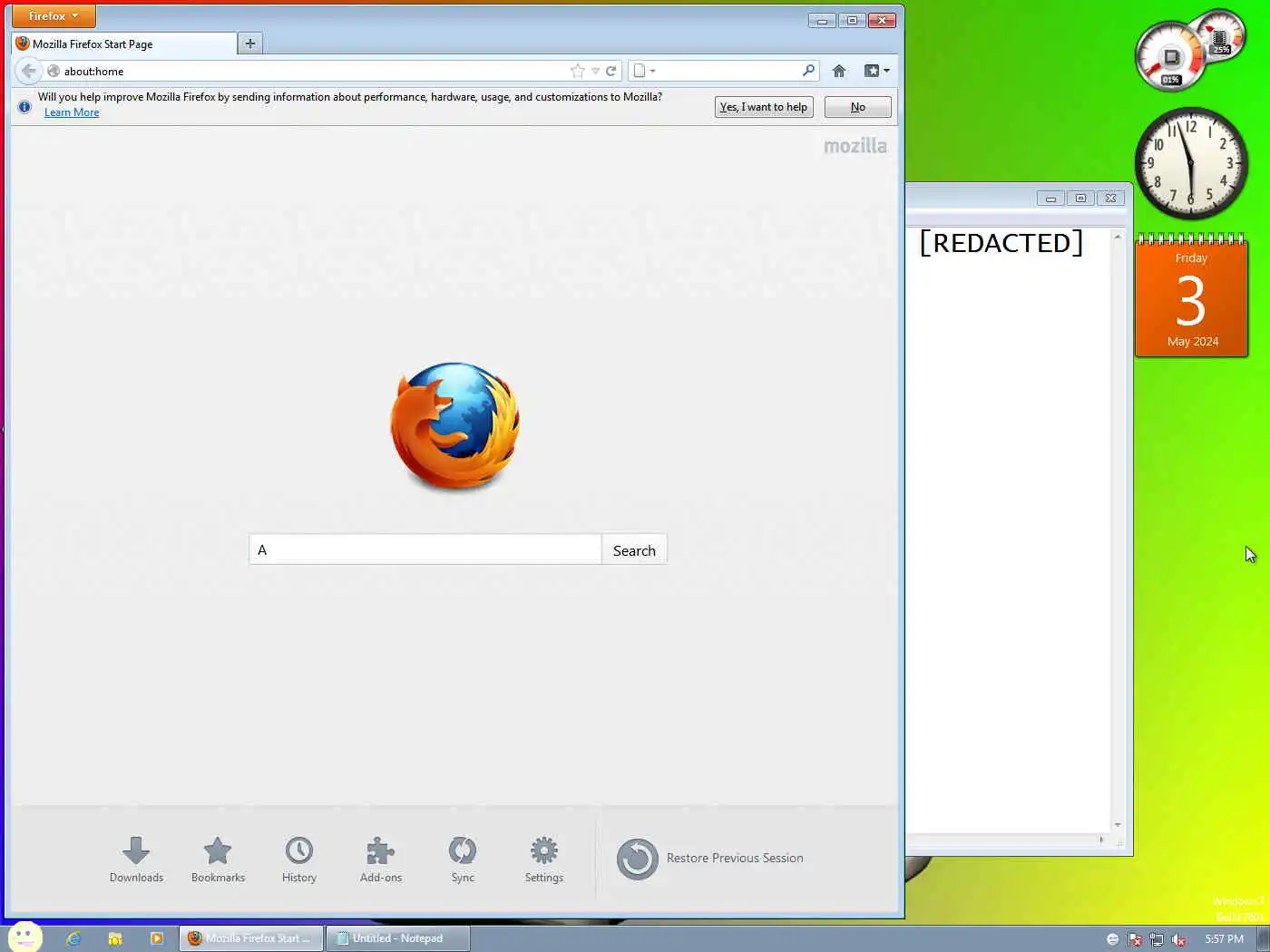Open Add-ons from the start page
This screenshot has width=1270, height=952.
click(381, 860)
